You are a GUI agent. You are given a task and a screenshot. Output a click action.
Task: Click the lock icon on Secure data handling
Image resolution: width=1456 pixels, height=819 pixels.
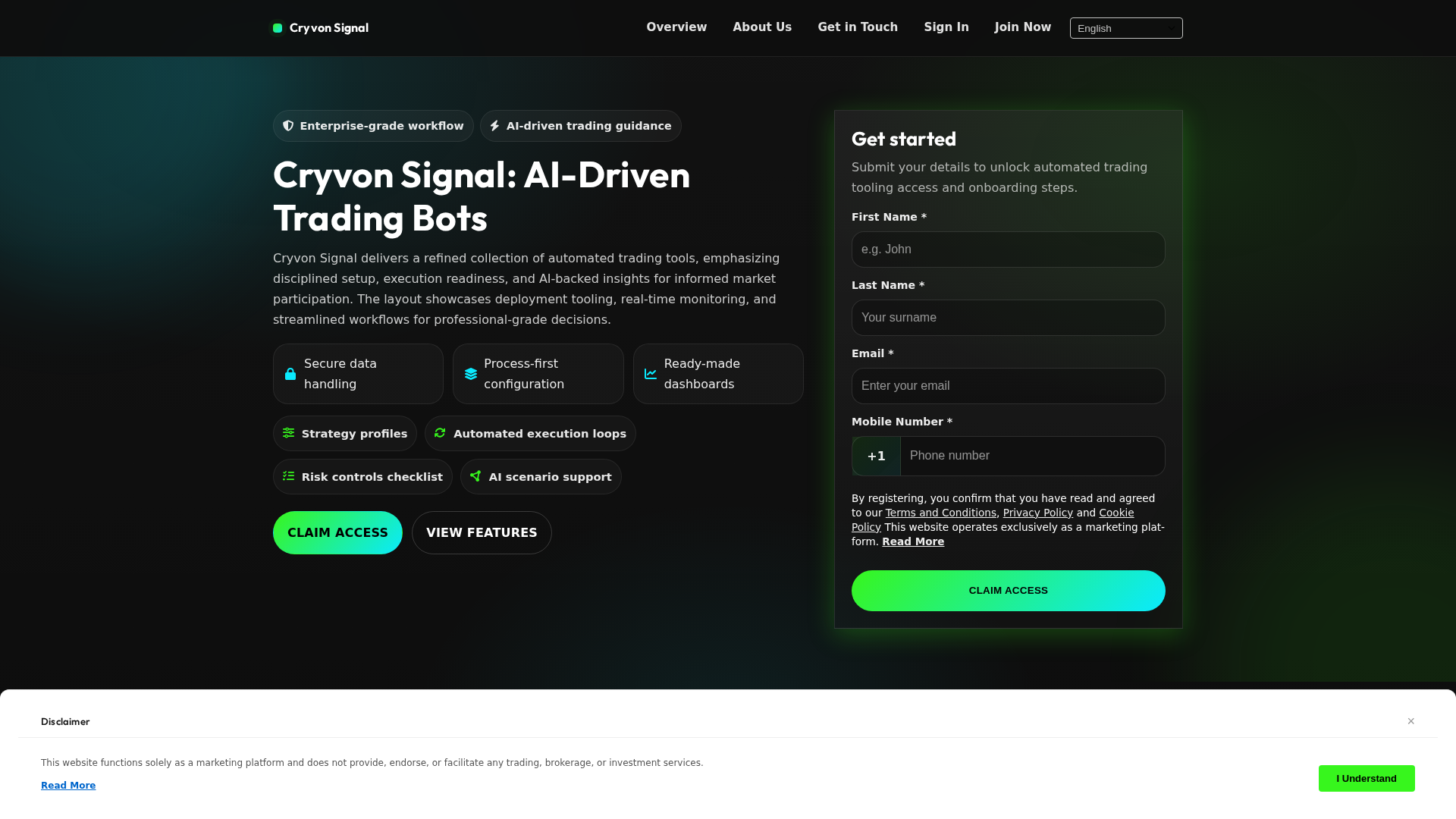point(290,374)
